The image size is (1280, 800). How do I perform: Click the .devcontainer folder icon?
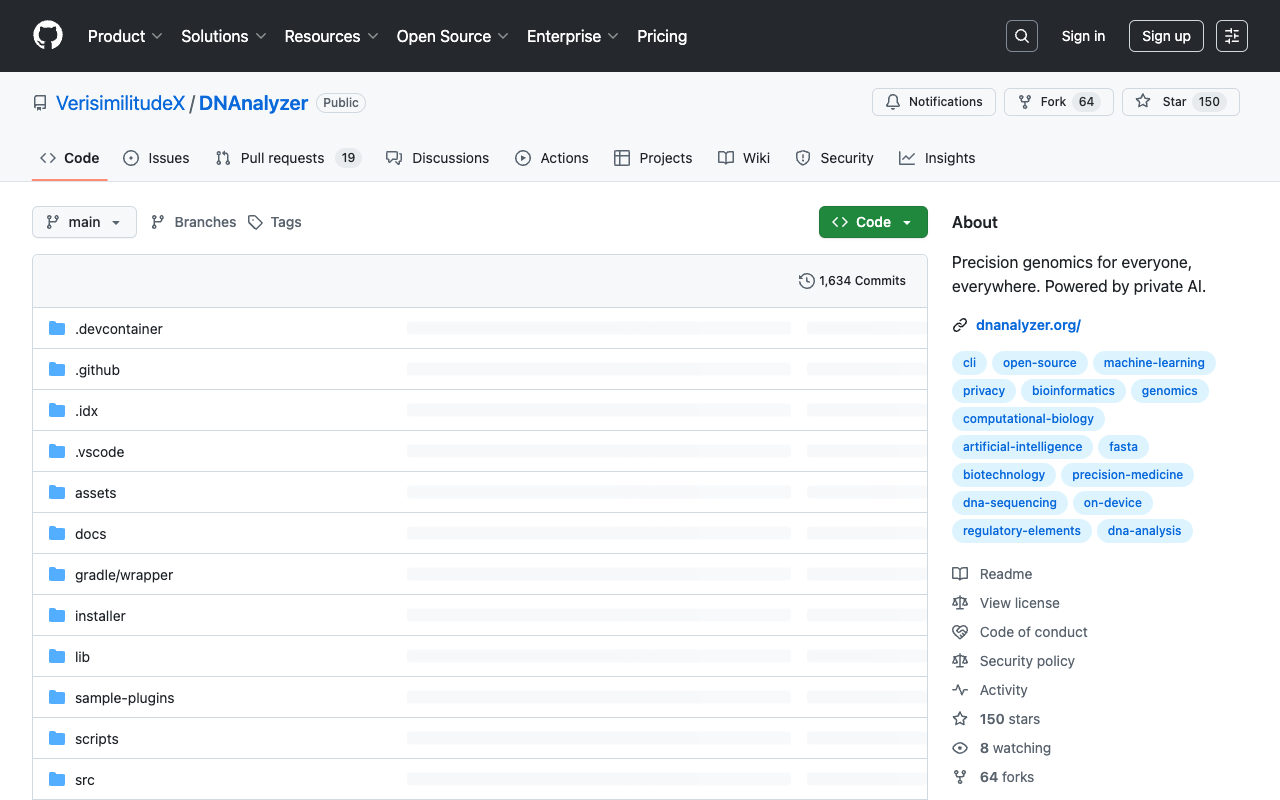(x=57, y=329)
